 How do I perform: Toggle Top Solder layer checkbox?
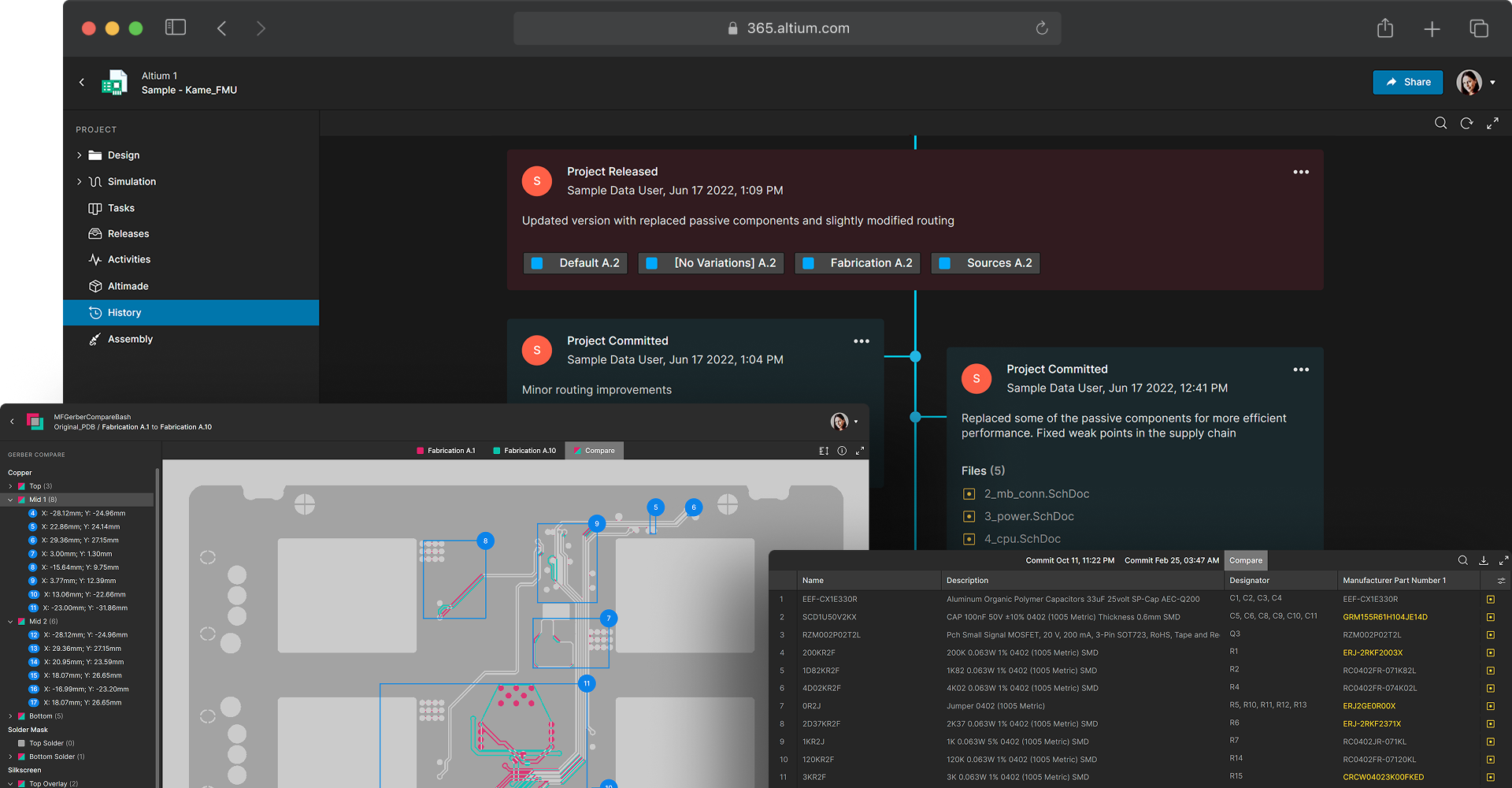point(22,743)
